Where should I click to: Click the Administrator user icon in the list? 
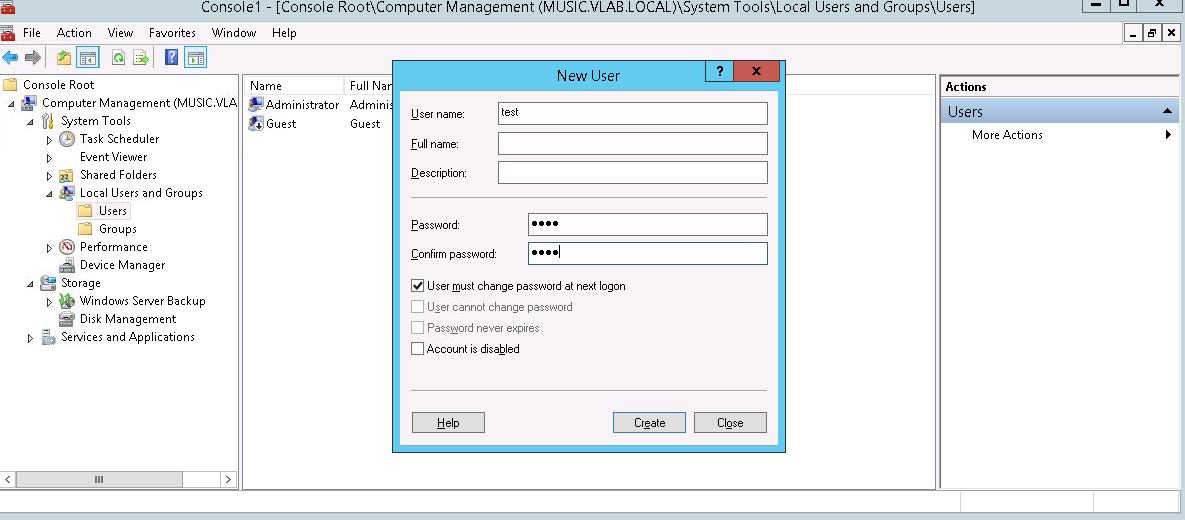click(255, 104)
